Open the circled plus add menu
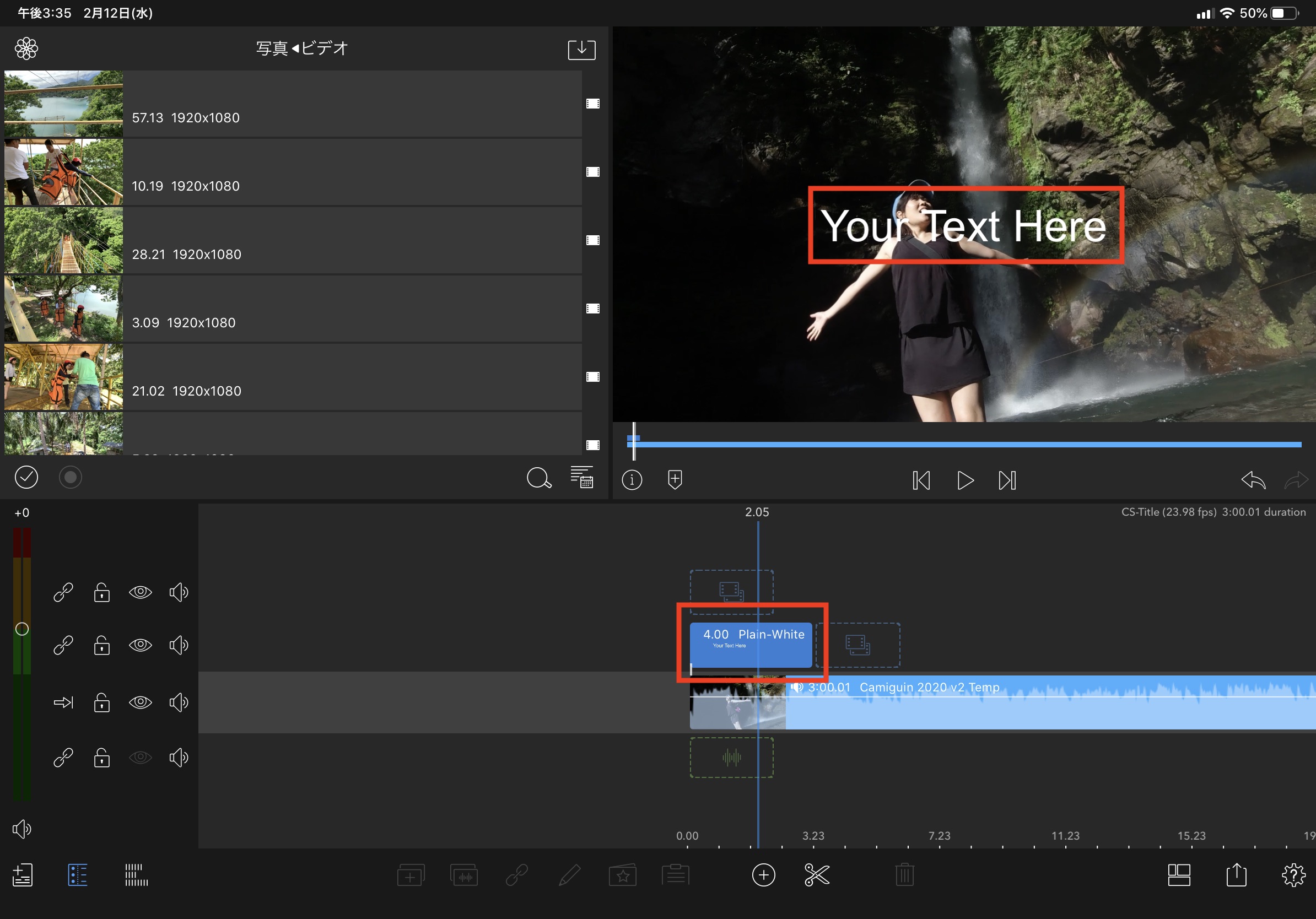The height and width of the screenshot is (919, 1316). pyautogui.click(x=763, y=875)
